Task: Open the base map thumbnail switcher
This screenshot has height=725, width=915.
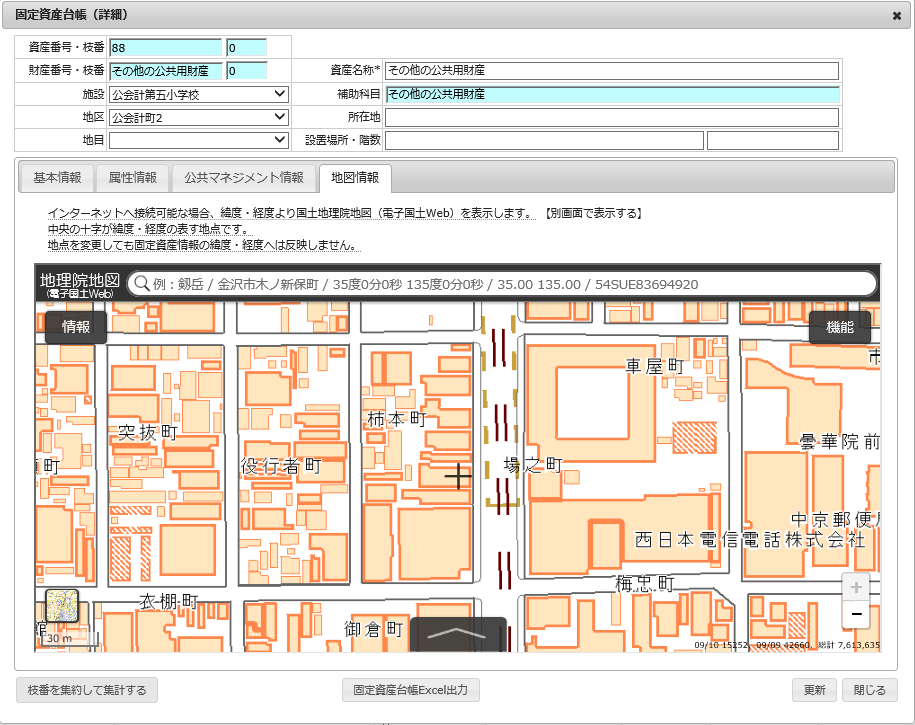Action: pyautogui.click(x=62, y=605)
